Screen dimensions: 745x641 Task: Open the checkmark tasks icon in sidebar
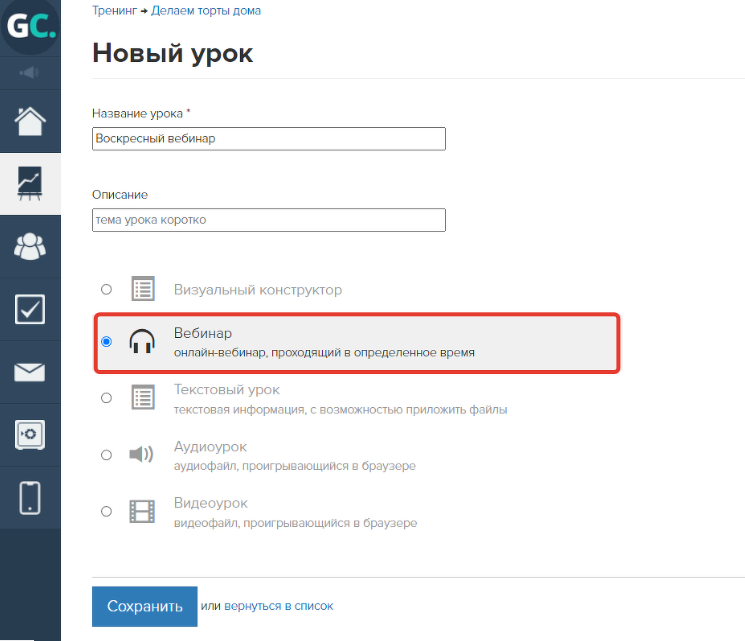point(30,309)
